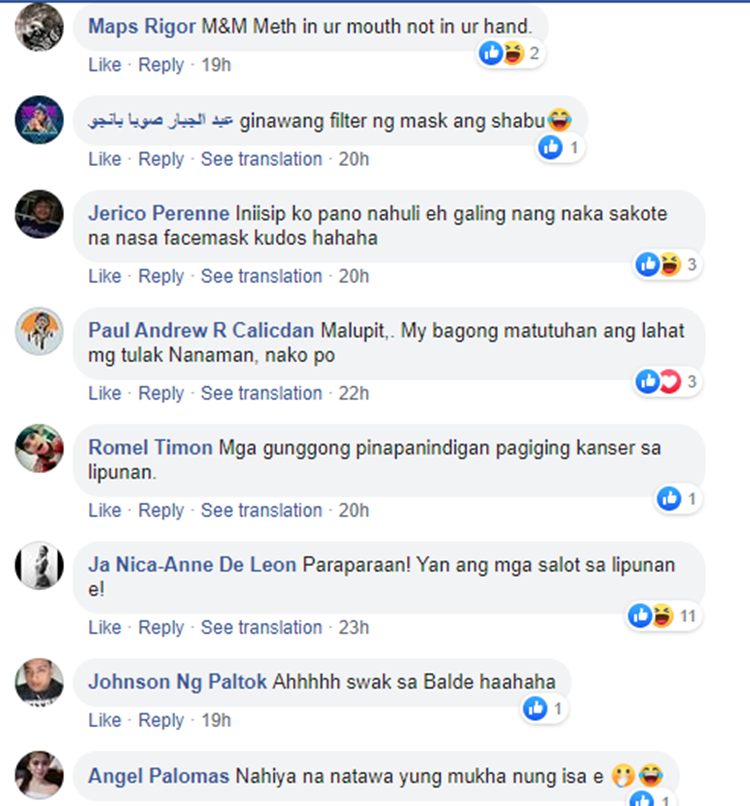Image resolution: width=750 pixels, height=806 pixels.
Task: Open Maps Rigor's profile picture
Action: coord(39,27)
